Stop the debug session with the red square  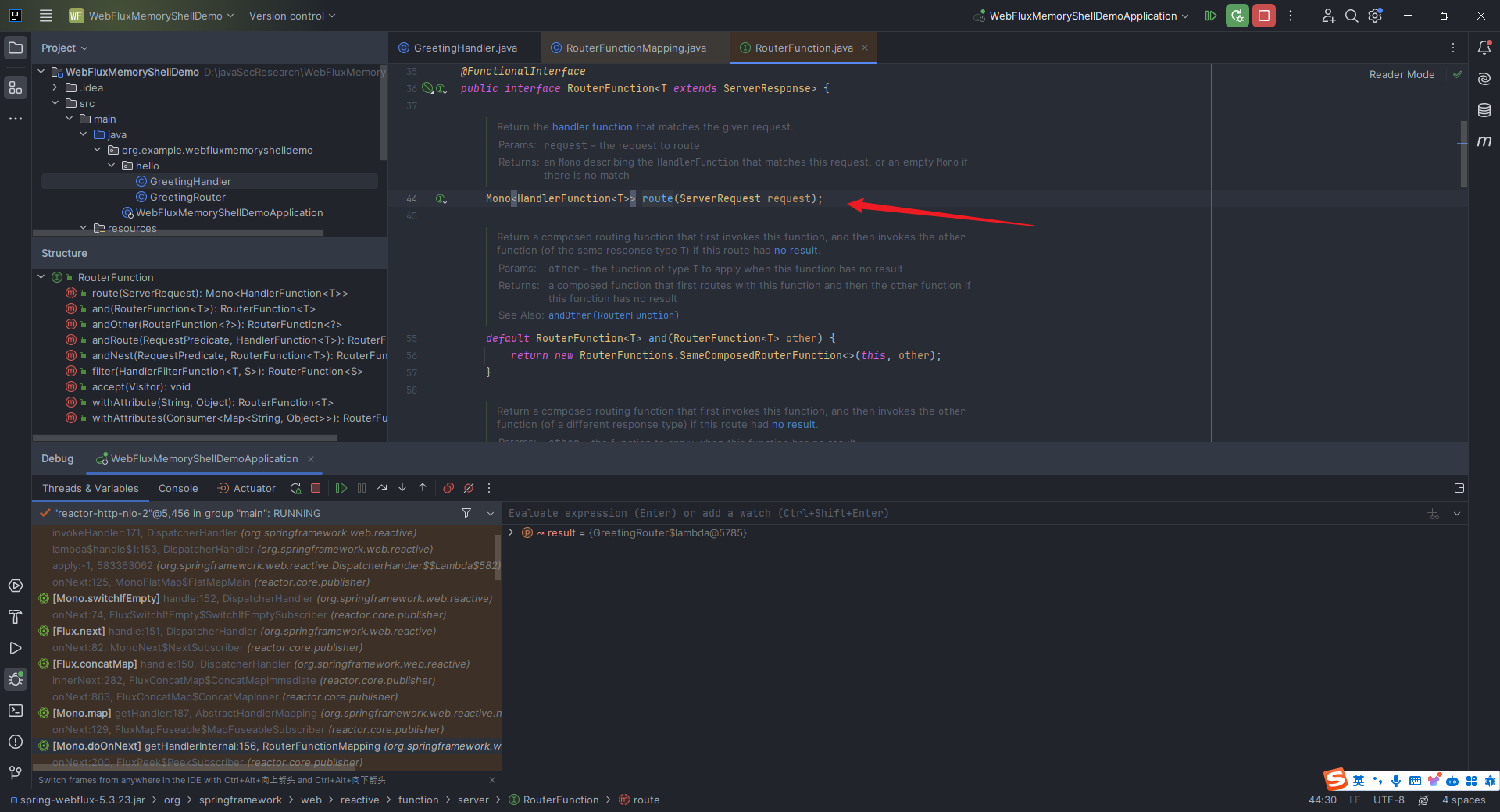pyautogui.click(x=316, y=489)
